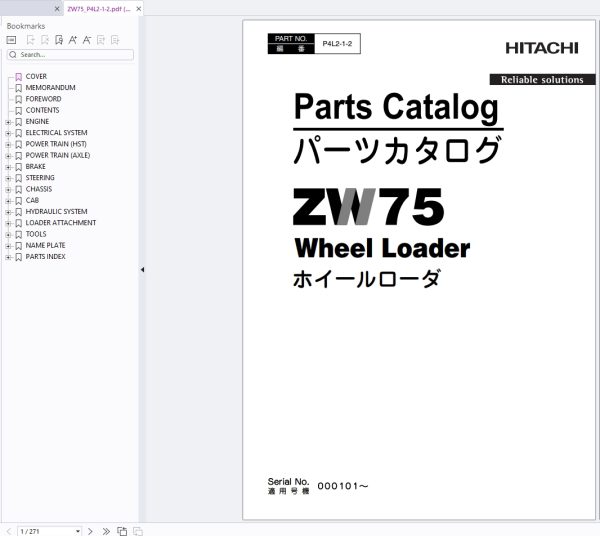Click the add new bookmark icon
The height and width of the screenshot is (536, 600).
31,40
